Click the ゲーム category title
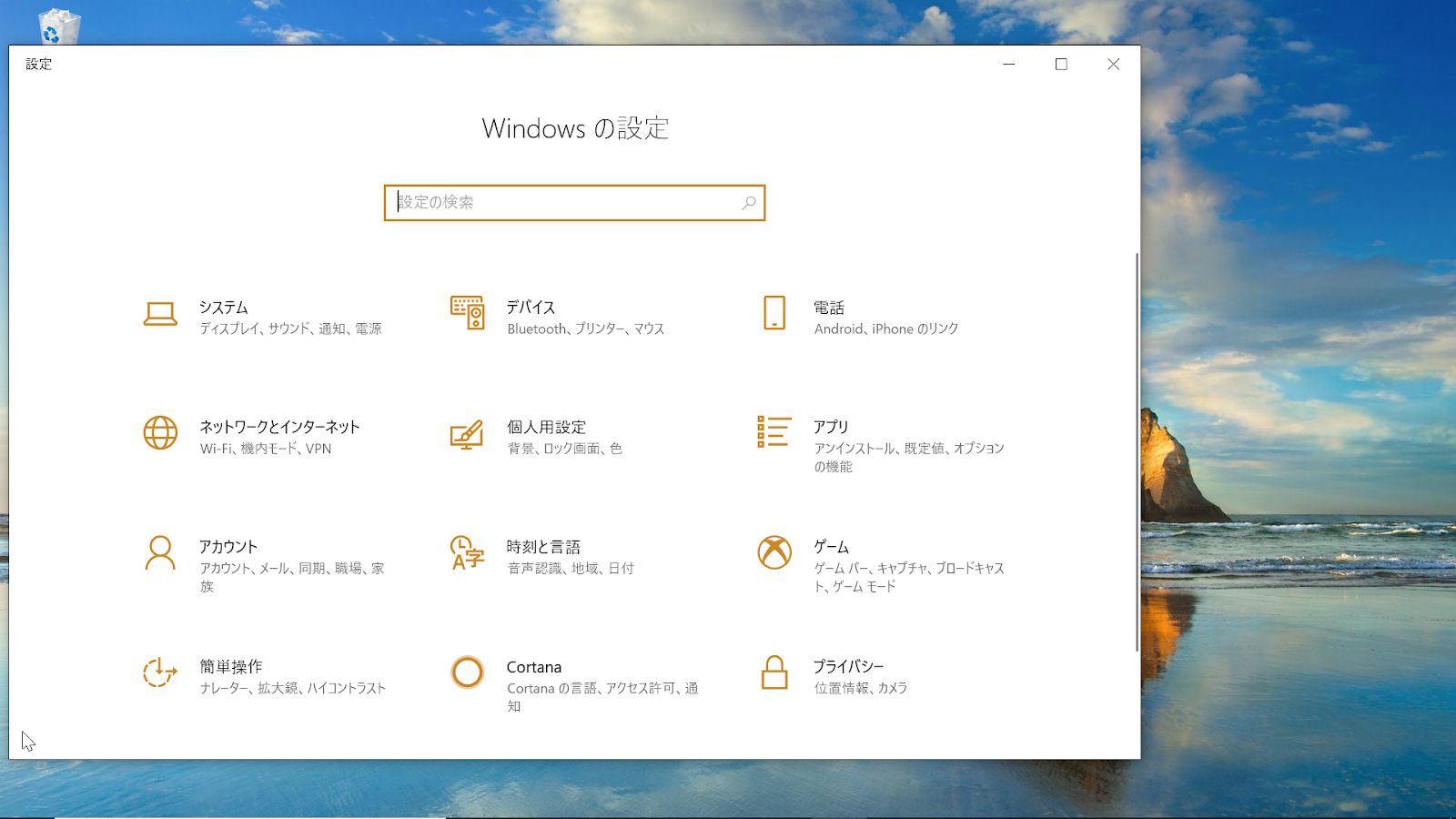 pos(832,547)
